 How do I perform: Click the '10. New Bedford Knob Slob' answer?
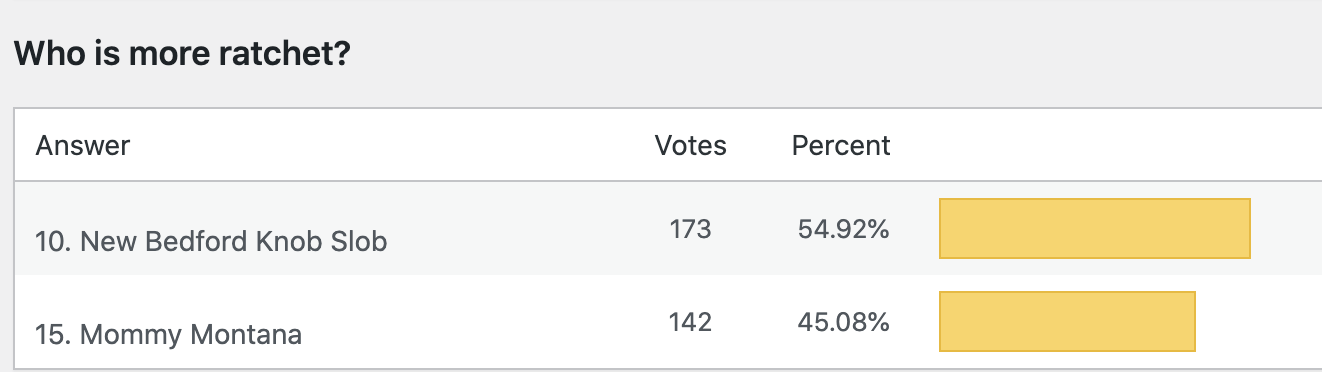pos(211,241)
